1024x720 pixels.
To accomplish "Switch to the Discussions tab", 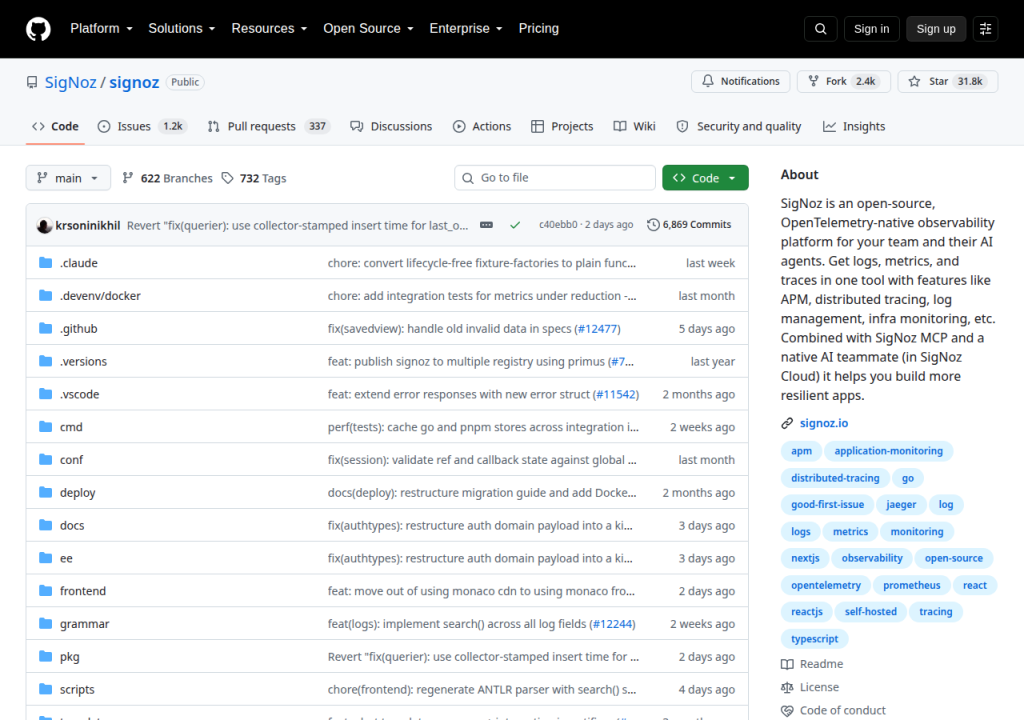I will [391, 127].
